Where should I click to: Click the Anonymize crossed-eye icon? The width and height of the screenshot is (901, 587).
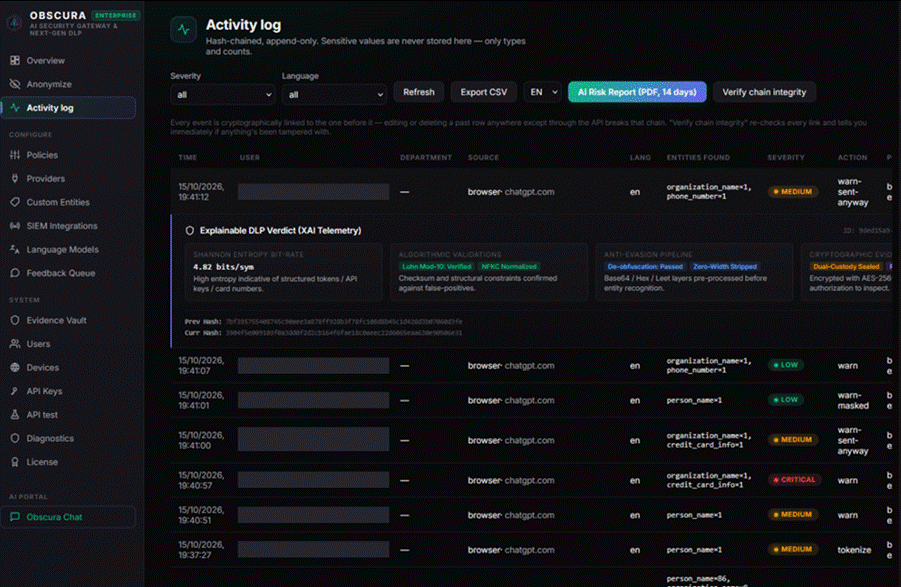click(15, 84)
